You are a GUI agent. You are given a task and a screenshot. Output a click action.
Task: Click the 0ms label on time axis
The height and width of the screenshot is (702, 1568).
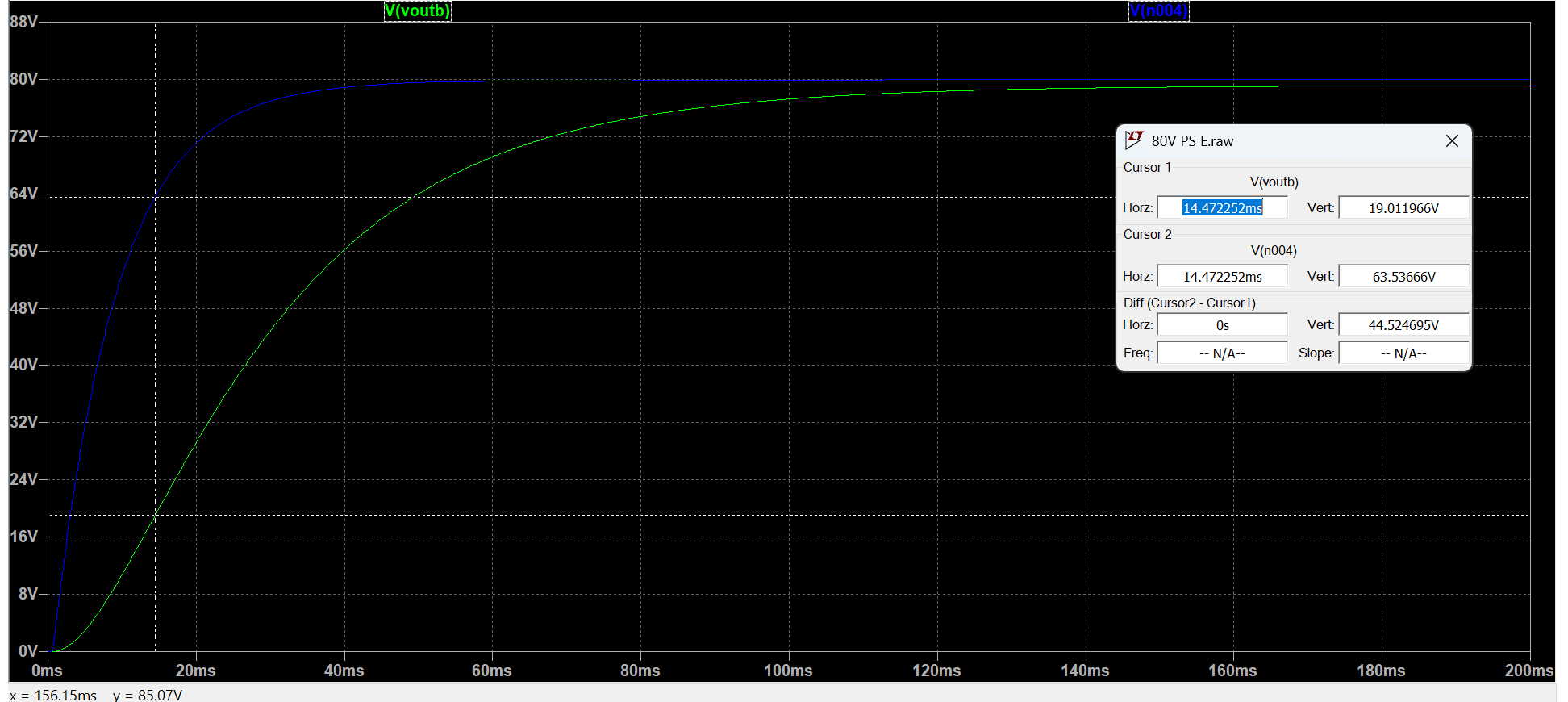pyautogui.click(x=47, y=671)
